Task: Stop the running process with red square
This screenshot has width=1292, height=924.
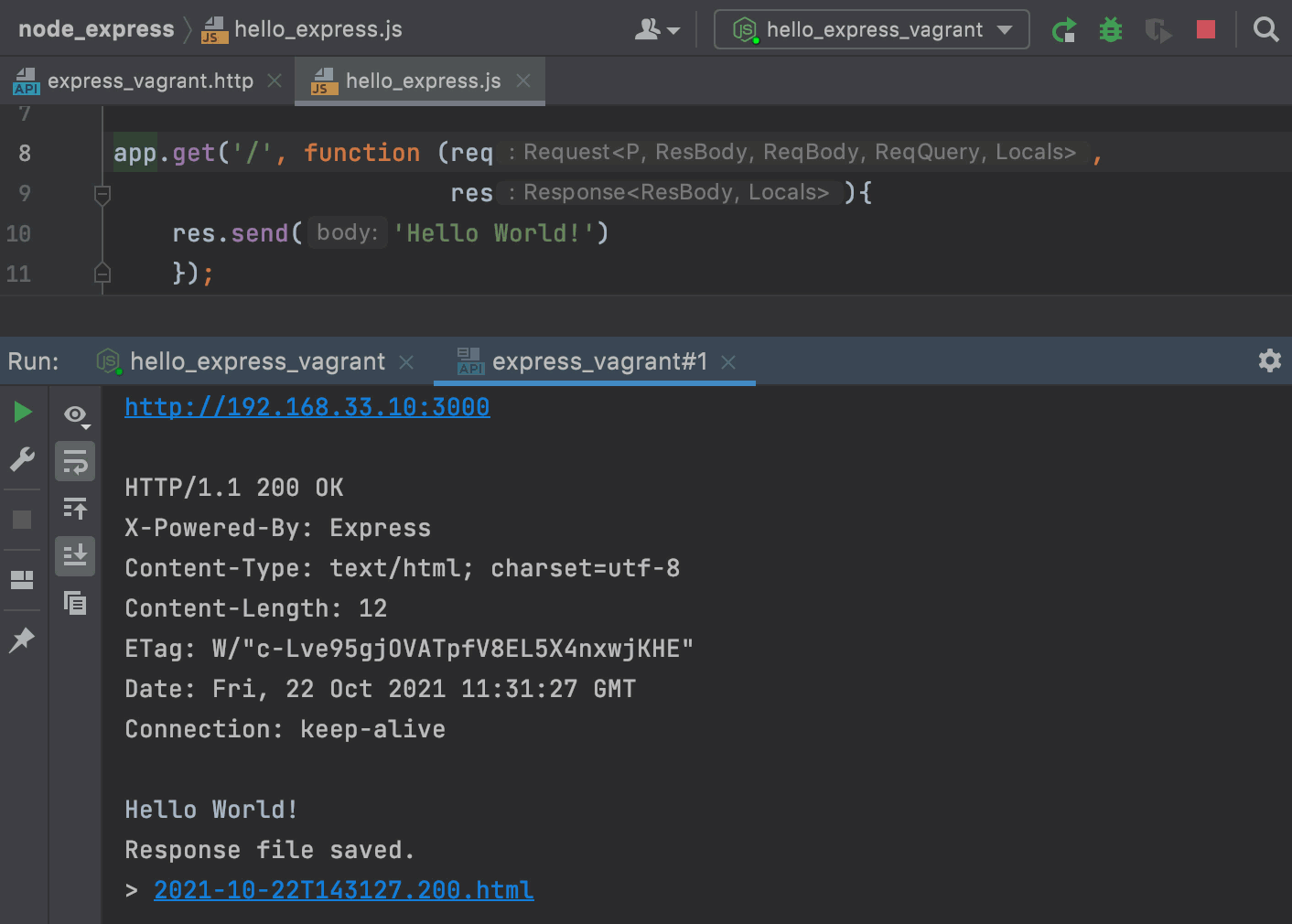Action: [x=1205, y=29]
